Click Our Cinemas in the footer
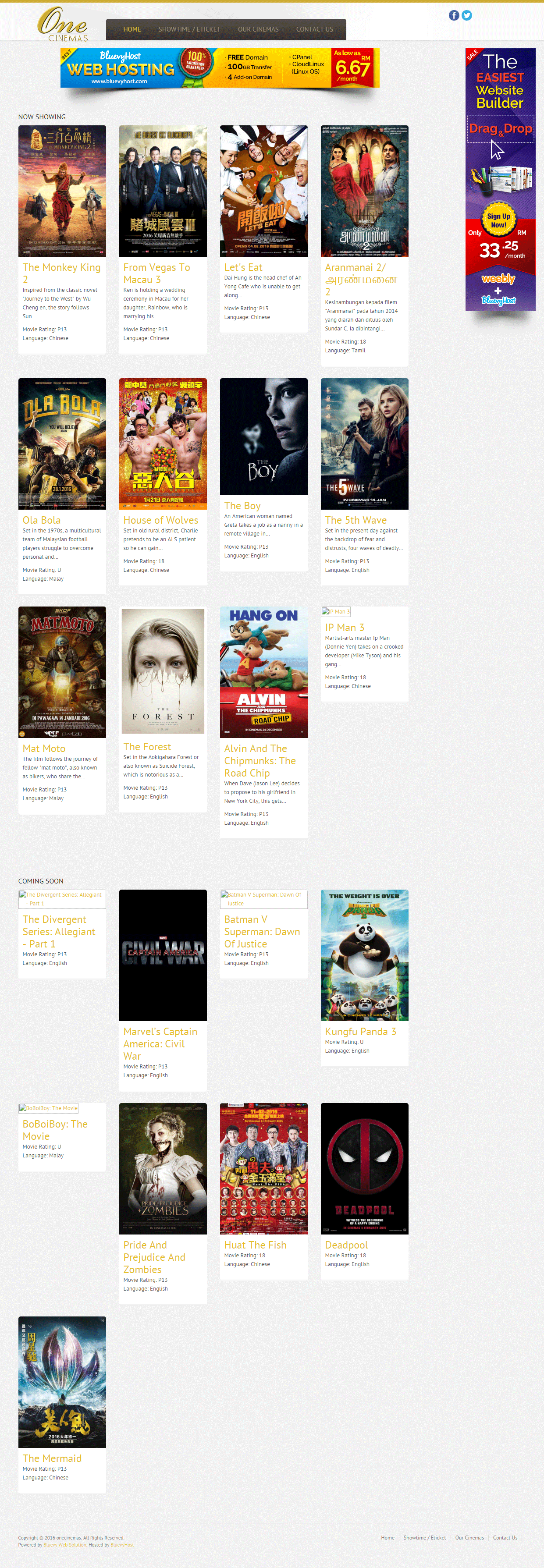 (x=469, y=1538)
